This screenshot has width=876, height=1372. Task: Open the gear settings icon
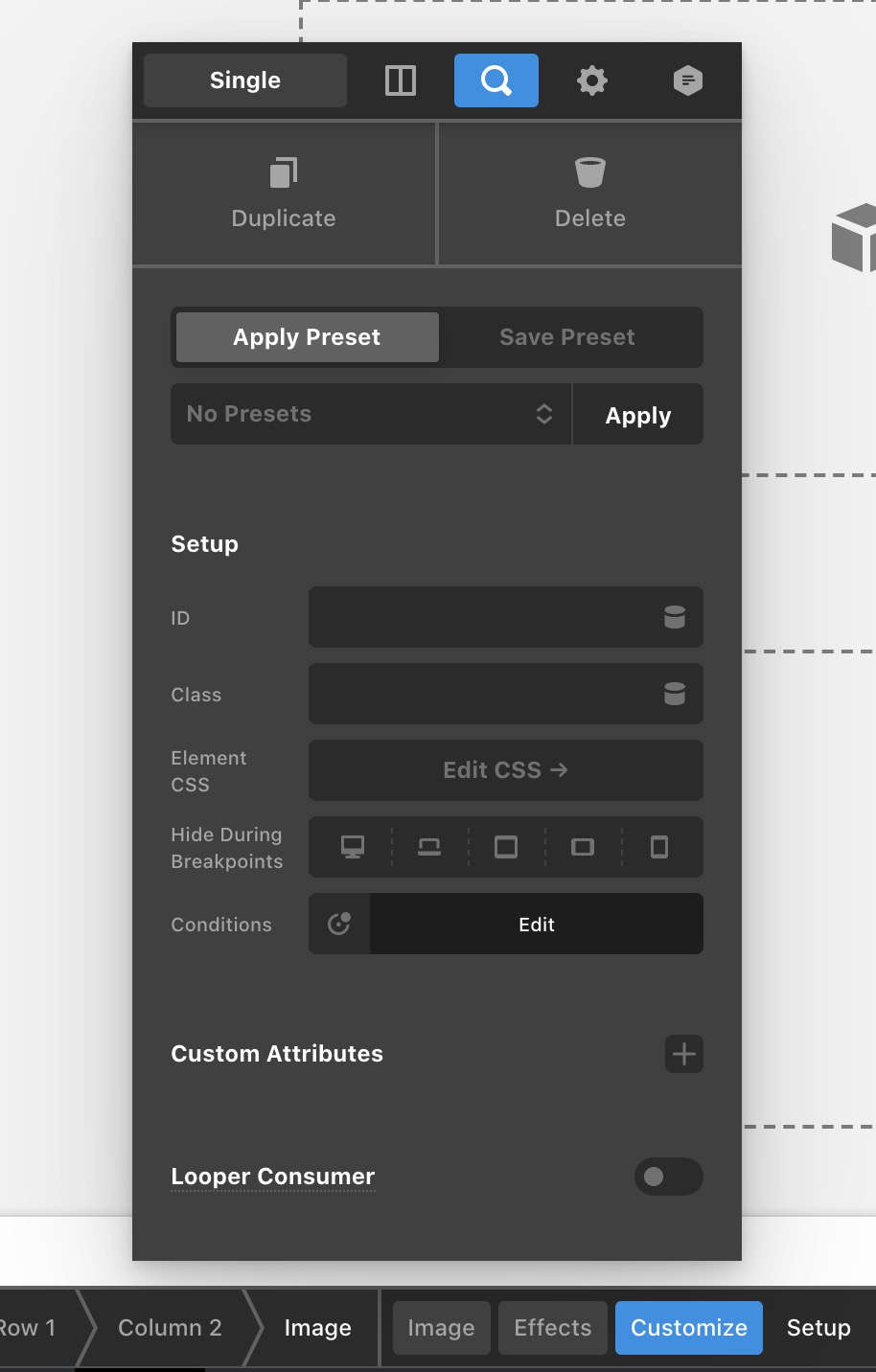pos(592,80)
